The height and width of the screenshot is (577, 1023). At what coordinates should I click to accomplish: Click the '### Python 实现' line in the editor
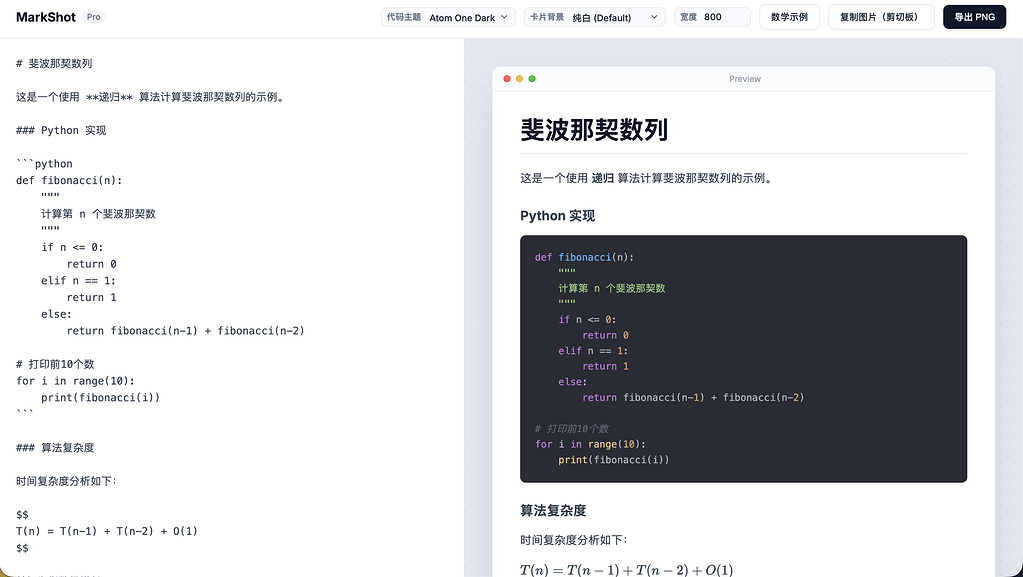[61, 130]
